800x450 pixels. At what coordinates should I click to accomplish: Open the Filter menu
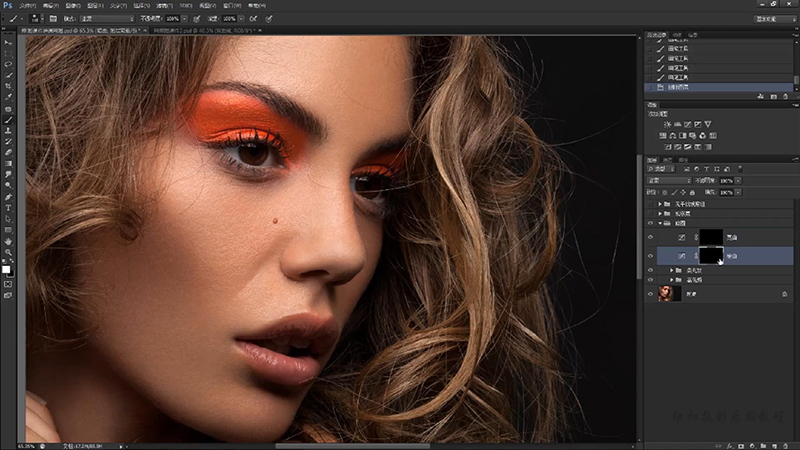coord(164,6)
